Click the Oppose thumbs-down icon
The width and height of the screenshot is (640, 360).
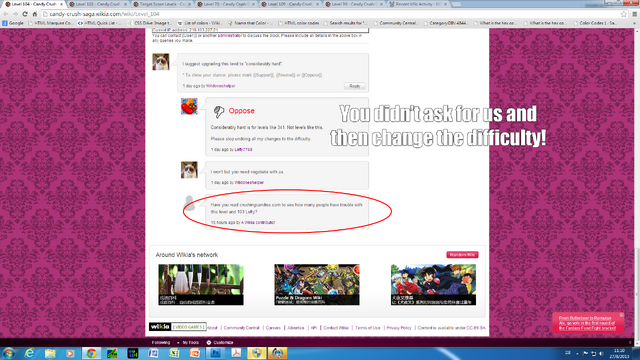point(219,111)
